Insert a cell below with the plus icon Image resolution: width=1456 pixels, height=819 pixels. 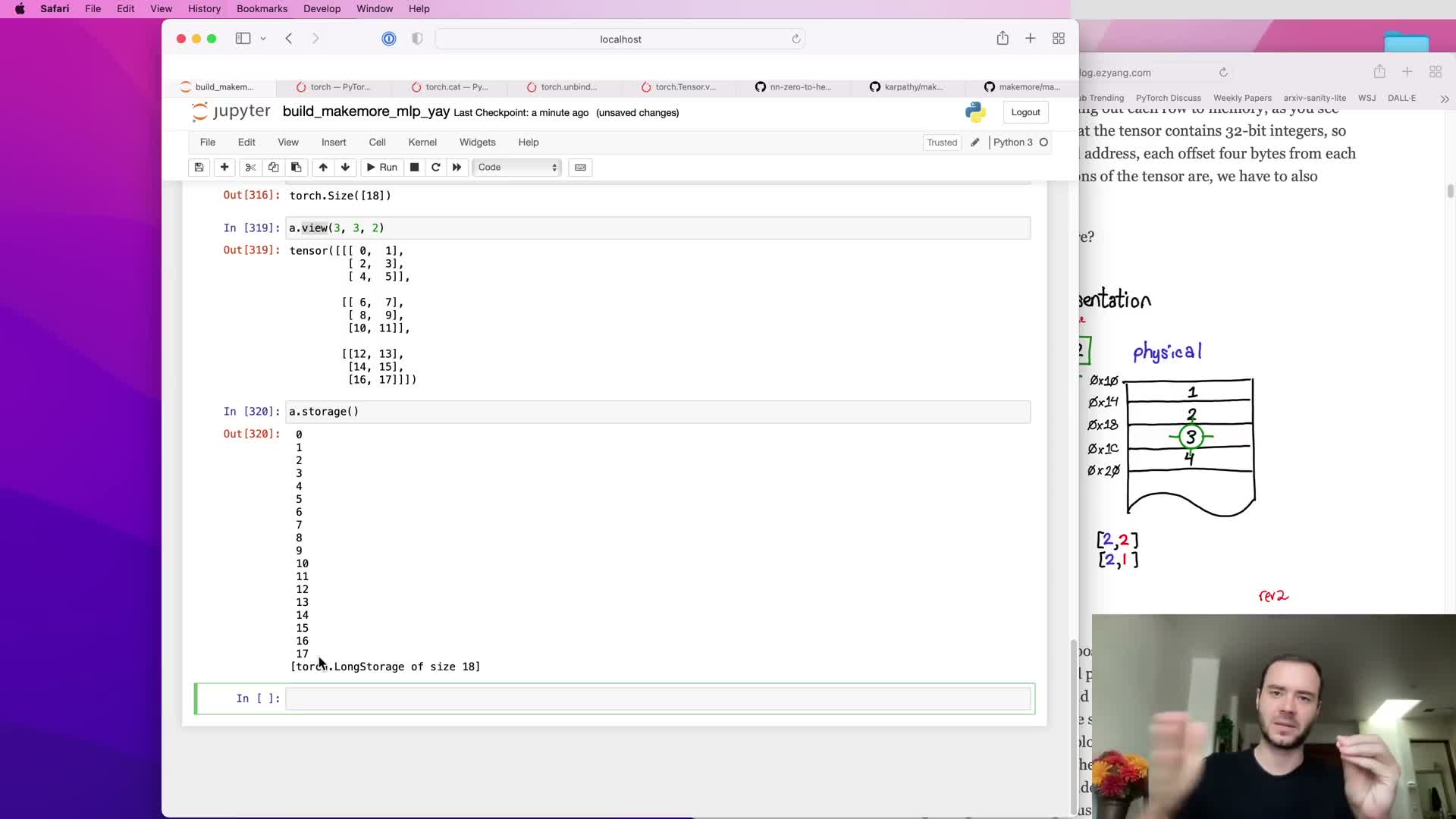click(x=224, y=167)
